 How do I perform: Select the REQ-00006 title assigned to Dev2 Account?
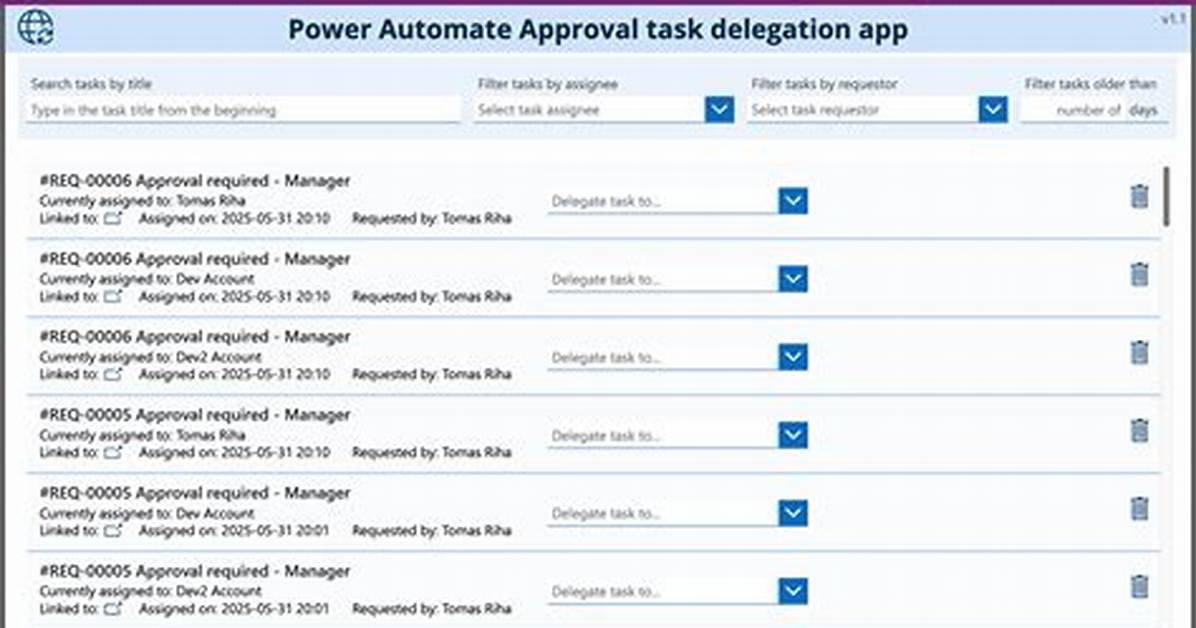coord(195,337)
